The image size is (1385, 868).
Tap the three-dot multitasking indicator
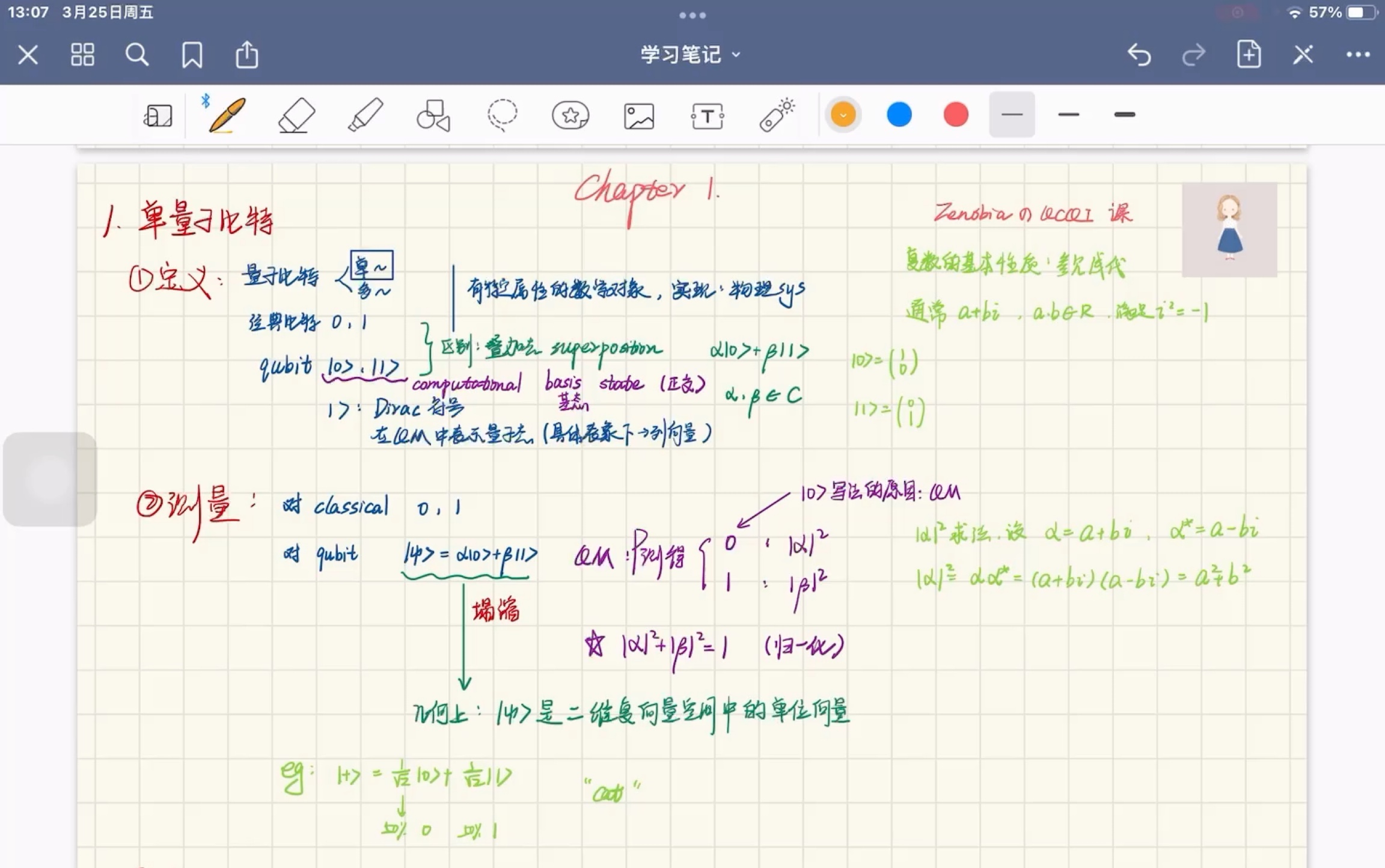[x=692, y=15]
